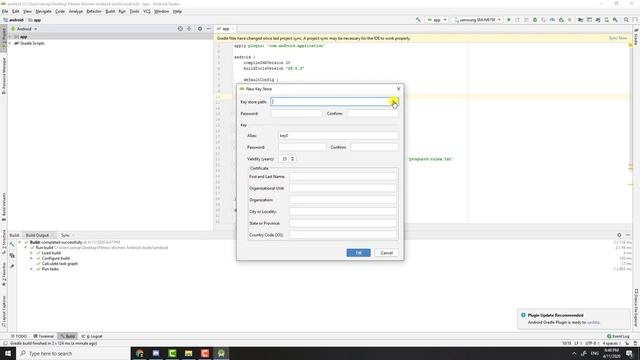Click the Windows Start button
The height and width of the screenshot is (360, 640).
[8, 353]
